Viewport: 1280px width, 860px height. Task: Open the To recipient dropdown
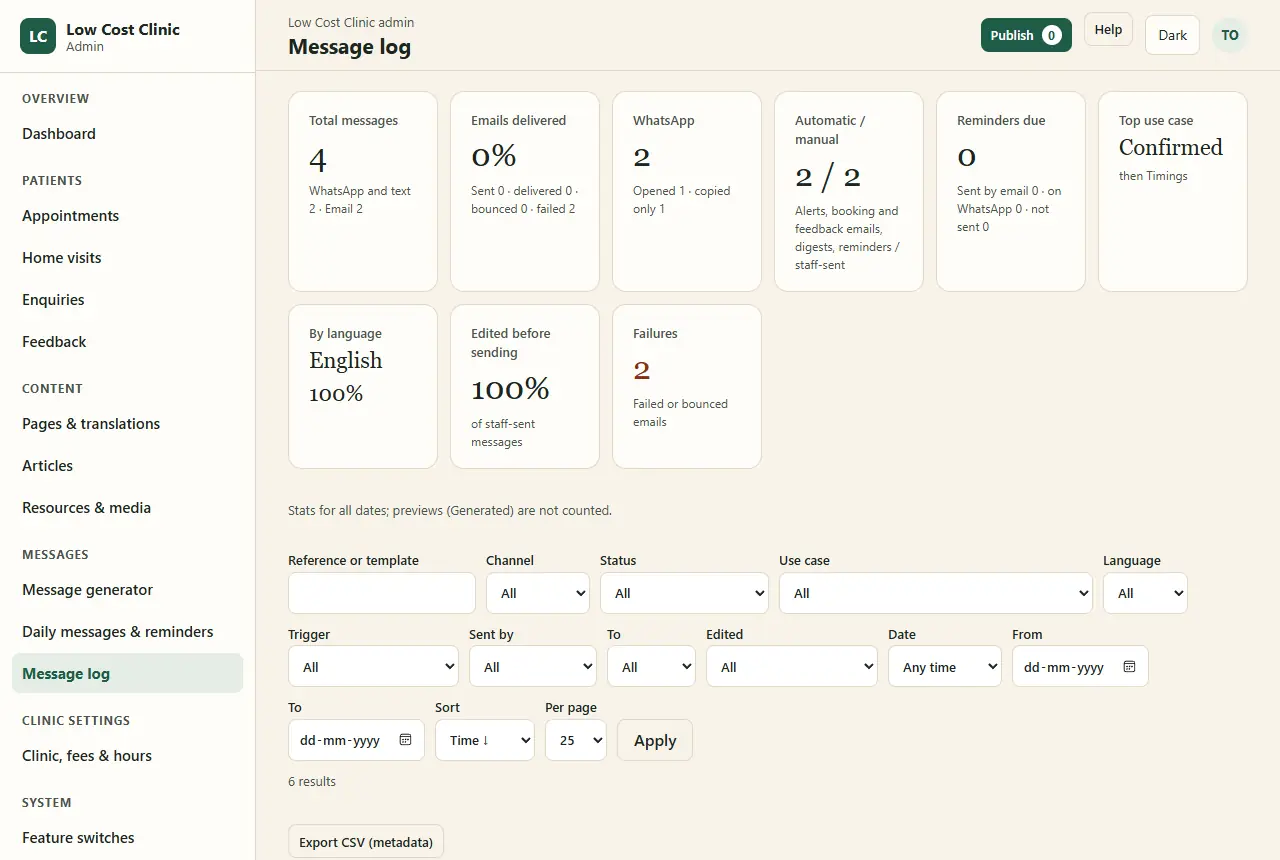[x=651, y=666]
